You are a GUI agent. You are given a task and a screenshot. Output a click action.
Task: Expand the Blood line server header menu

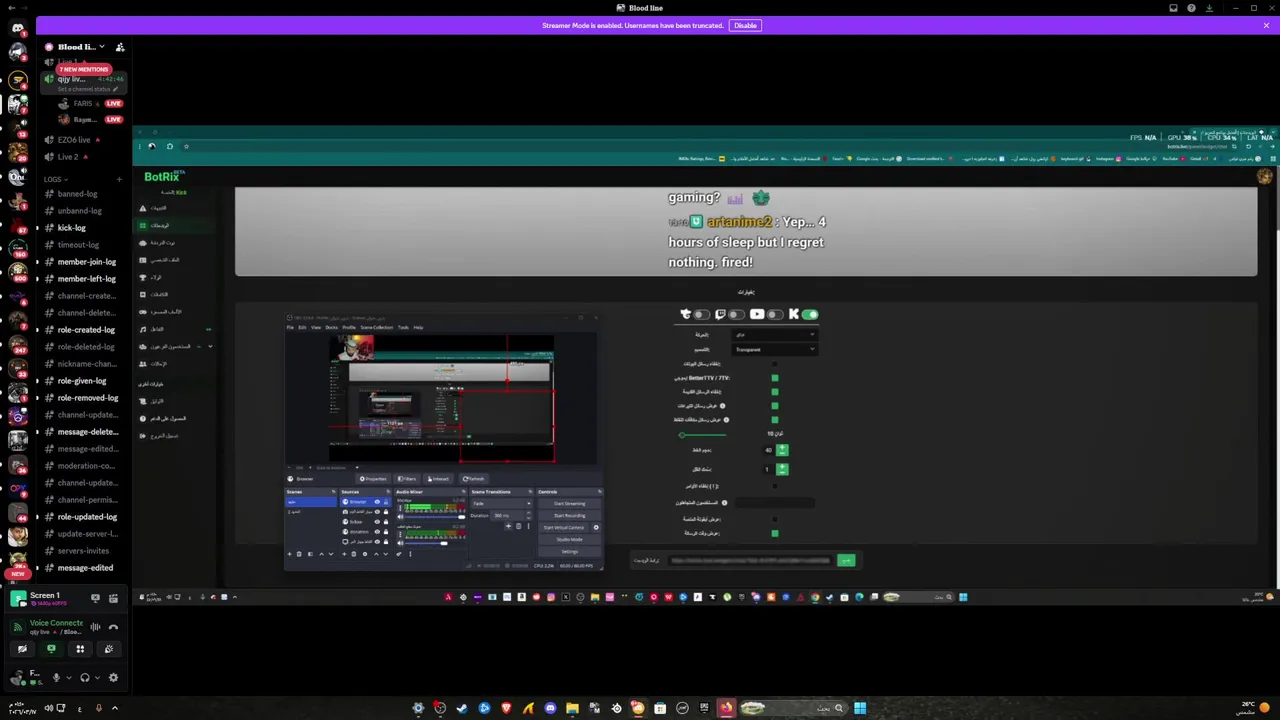tap(80, 47)
